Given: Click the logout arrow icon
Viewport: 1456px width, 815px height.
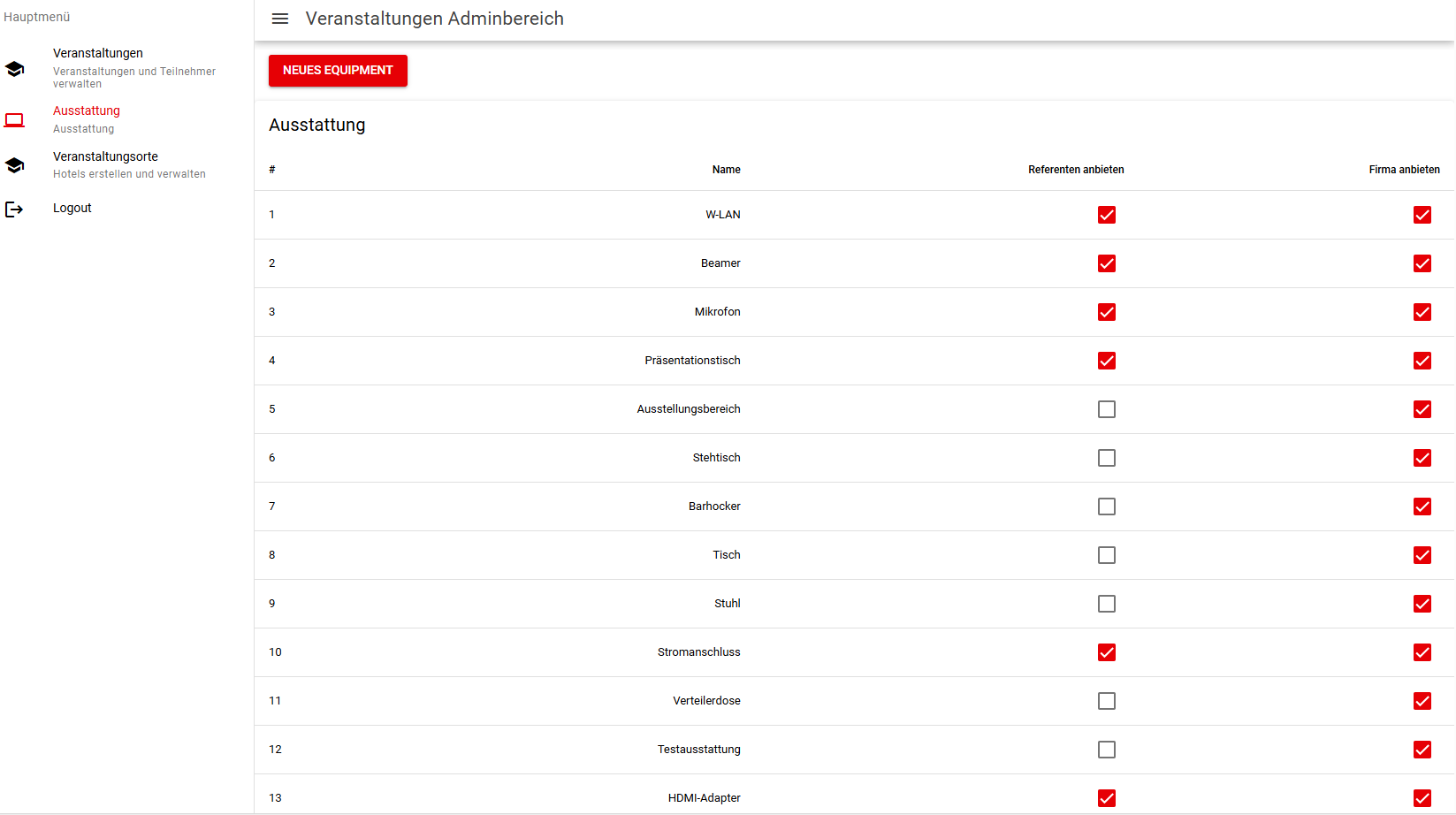Looking at the screenshot, I should pos(15,209).
